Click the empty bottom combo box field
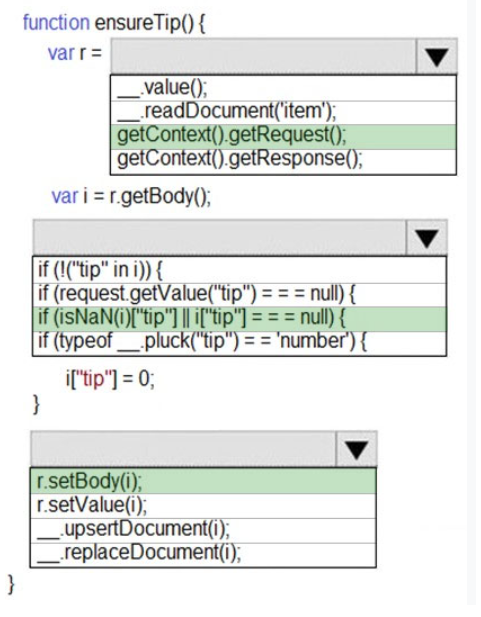 pyautogui.click(x=183, y=449)
